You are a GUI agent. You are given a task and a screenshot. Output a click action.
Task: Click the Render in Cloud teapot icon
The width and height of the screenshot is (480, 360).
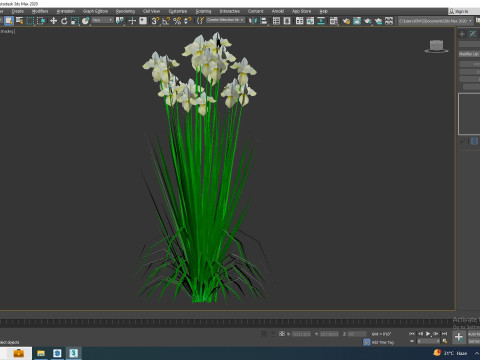[x=378, y=21]
